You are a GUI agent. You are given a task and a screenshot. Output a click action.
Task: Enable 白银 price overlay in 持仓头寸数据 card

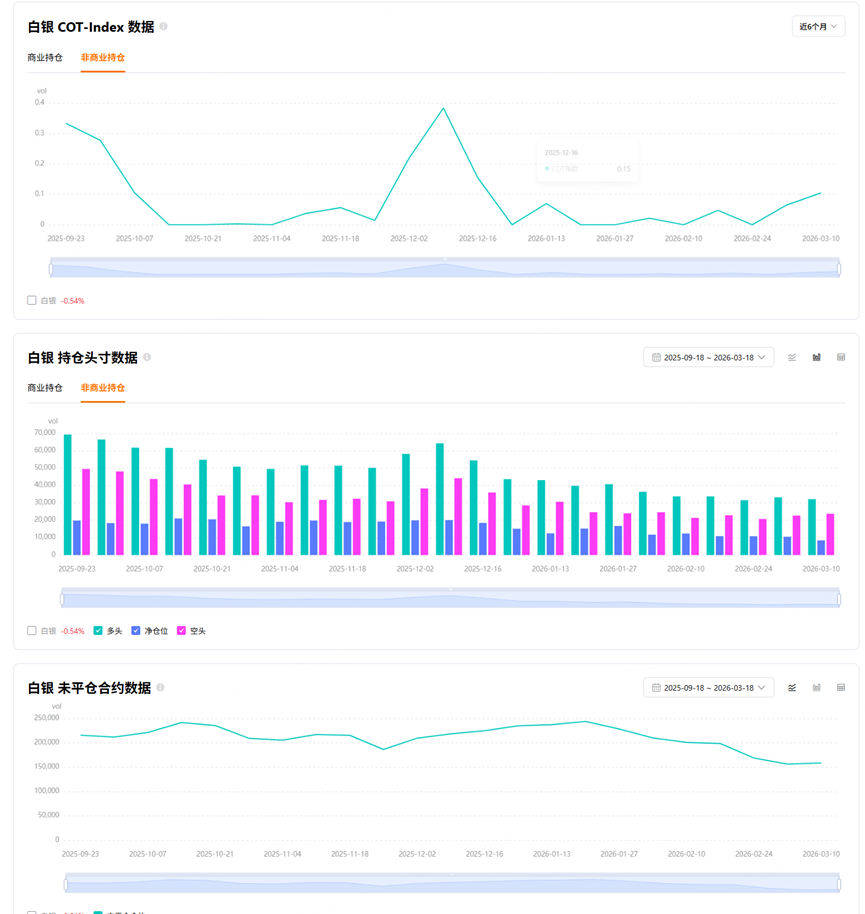pos(32,631)
